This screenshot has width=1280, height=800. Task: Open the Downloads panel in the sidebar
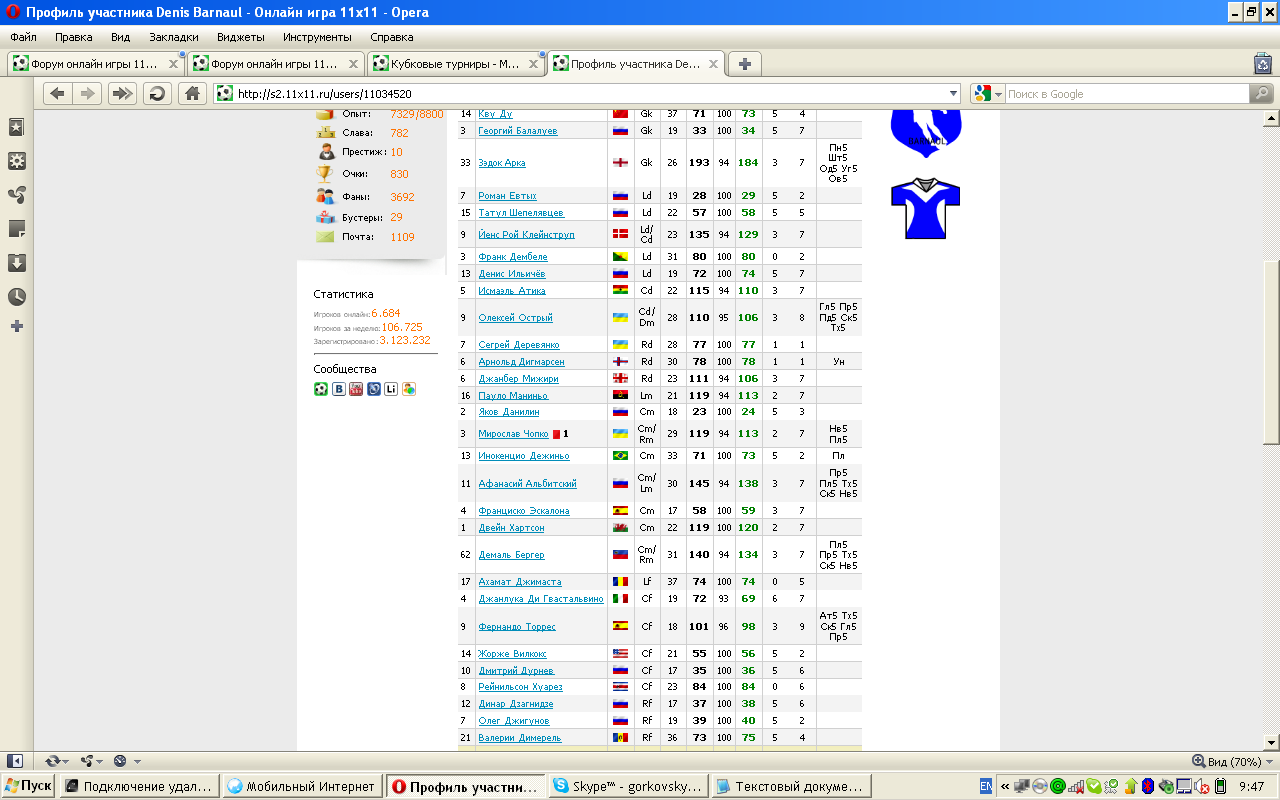coord(16,263)
